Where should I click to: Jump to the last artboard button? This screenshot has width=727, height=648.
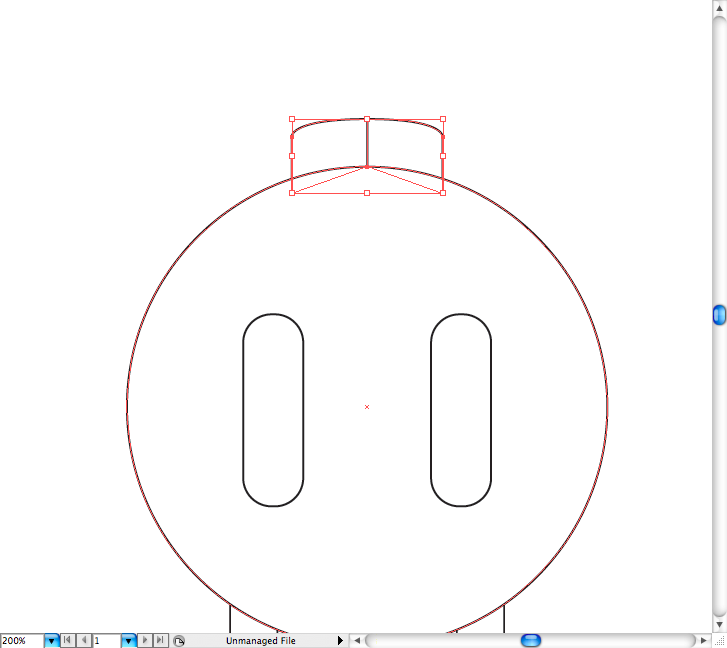pos(160,640)
